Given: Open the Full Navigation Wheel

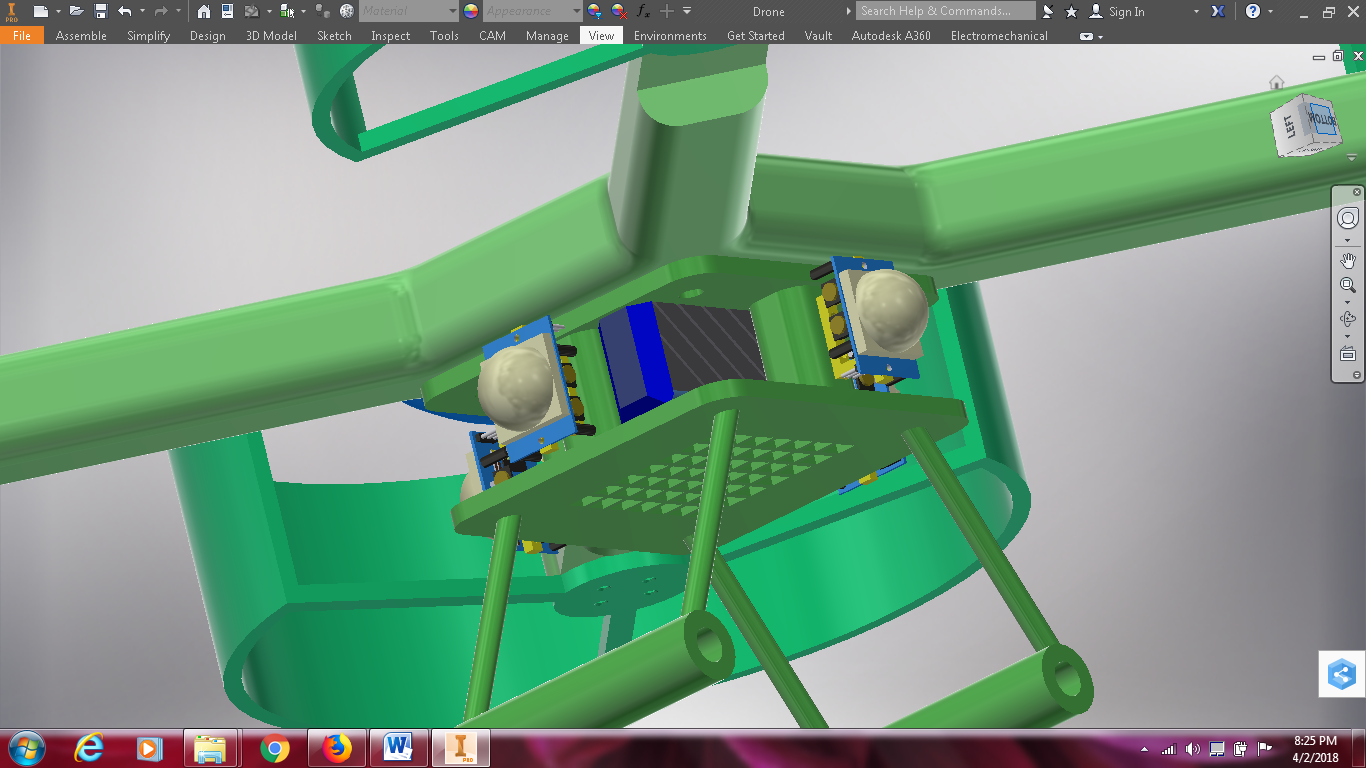Looking at the screenshot, I should [1348, 219].
